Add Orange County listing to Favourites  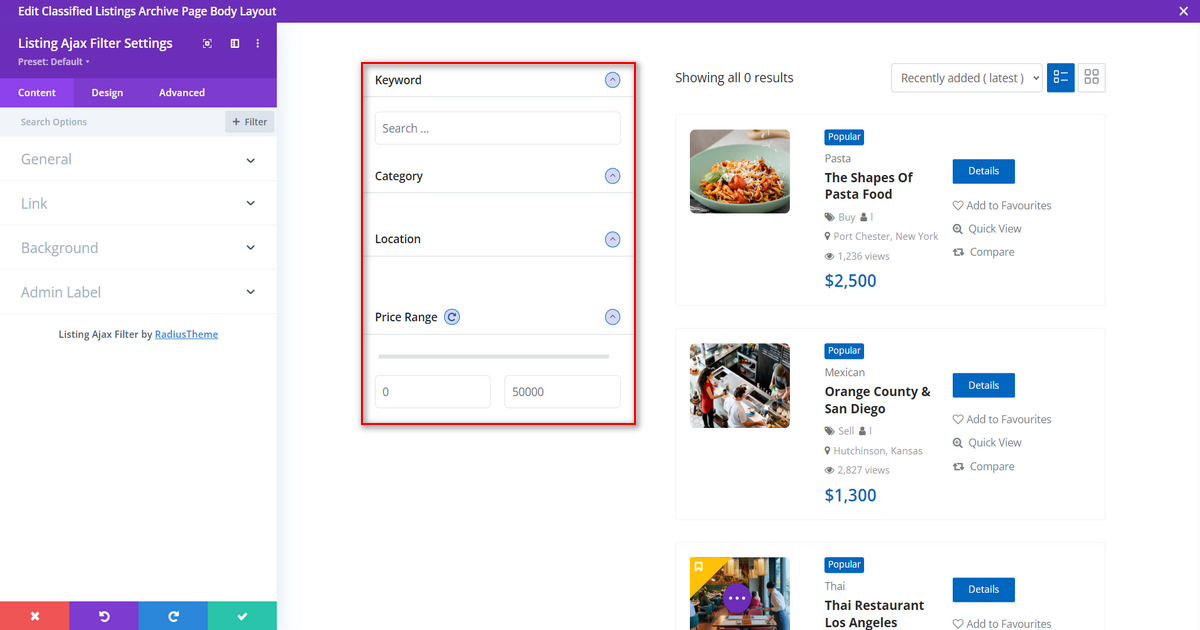point(1002,419)
